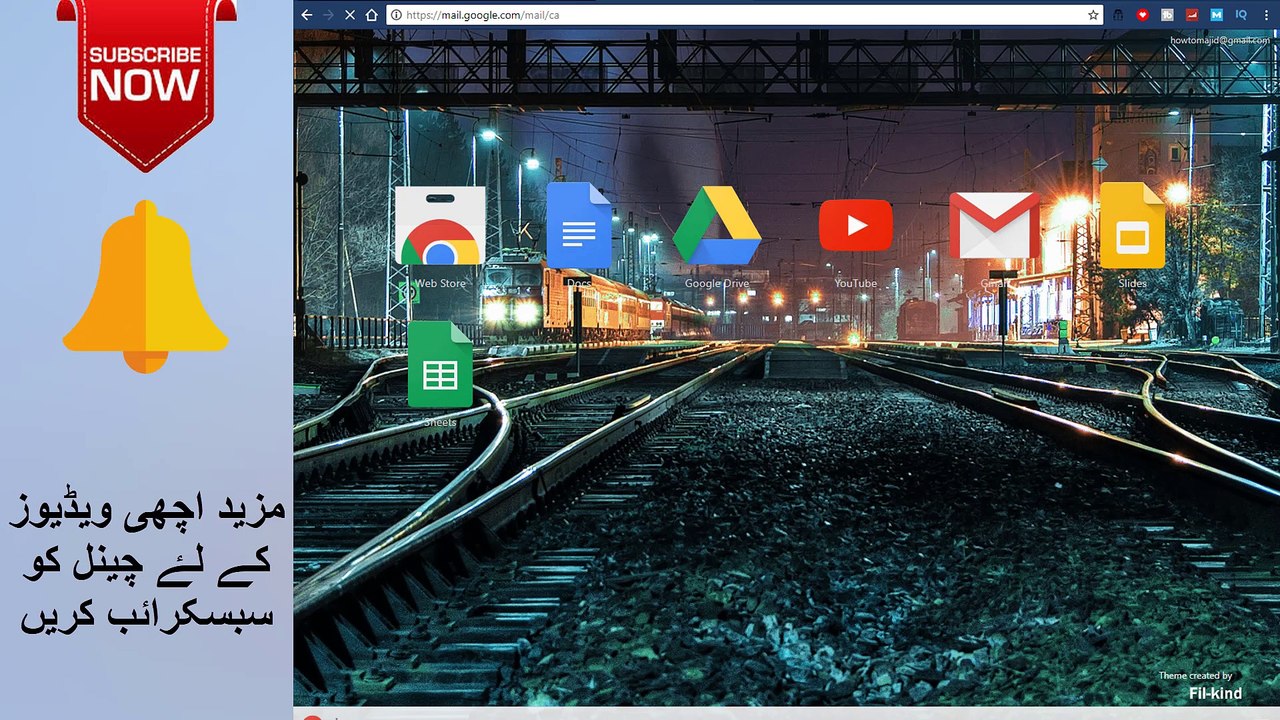View site information via the info icon

pos(396,15)
